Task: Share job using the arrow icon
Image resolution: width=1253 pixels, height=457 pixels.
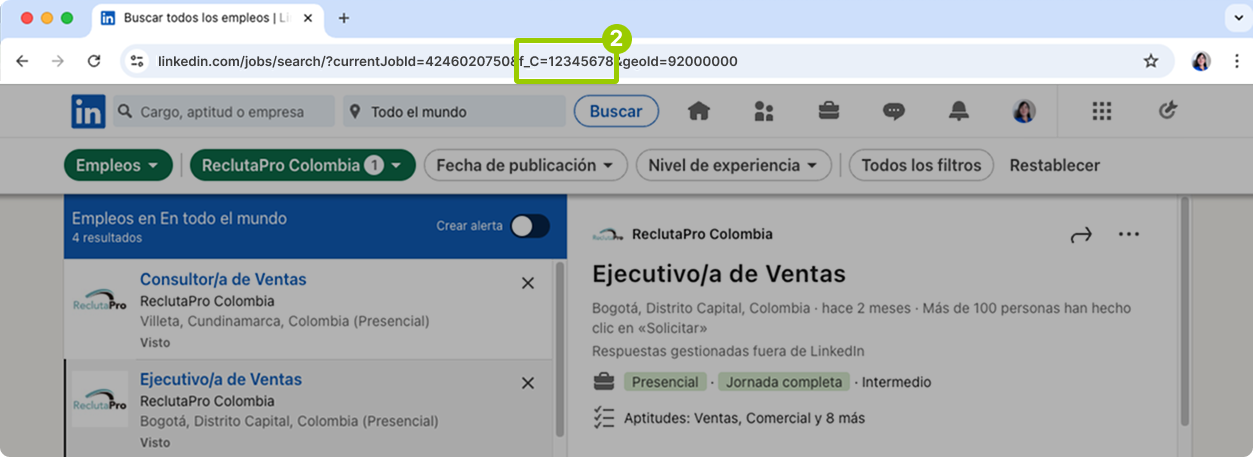Action: coord(1081,235)
